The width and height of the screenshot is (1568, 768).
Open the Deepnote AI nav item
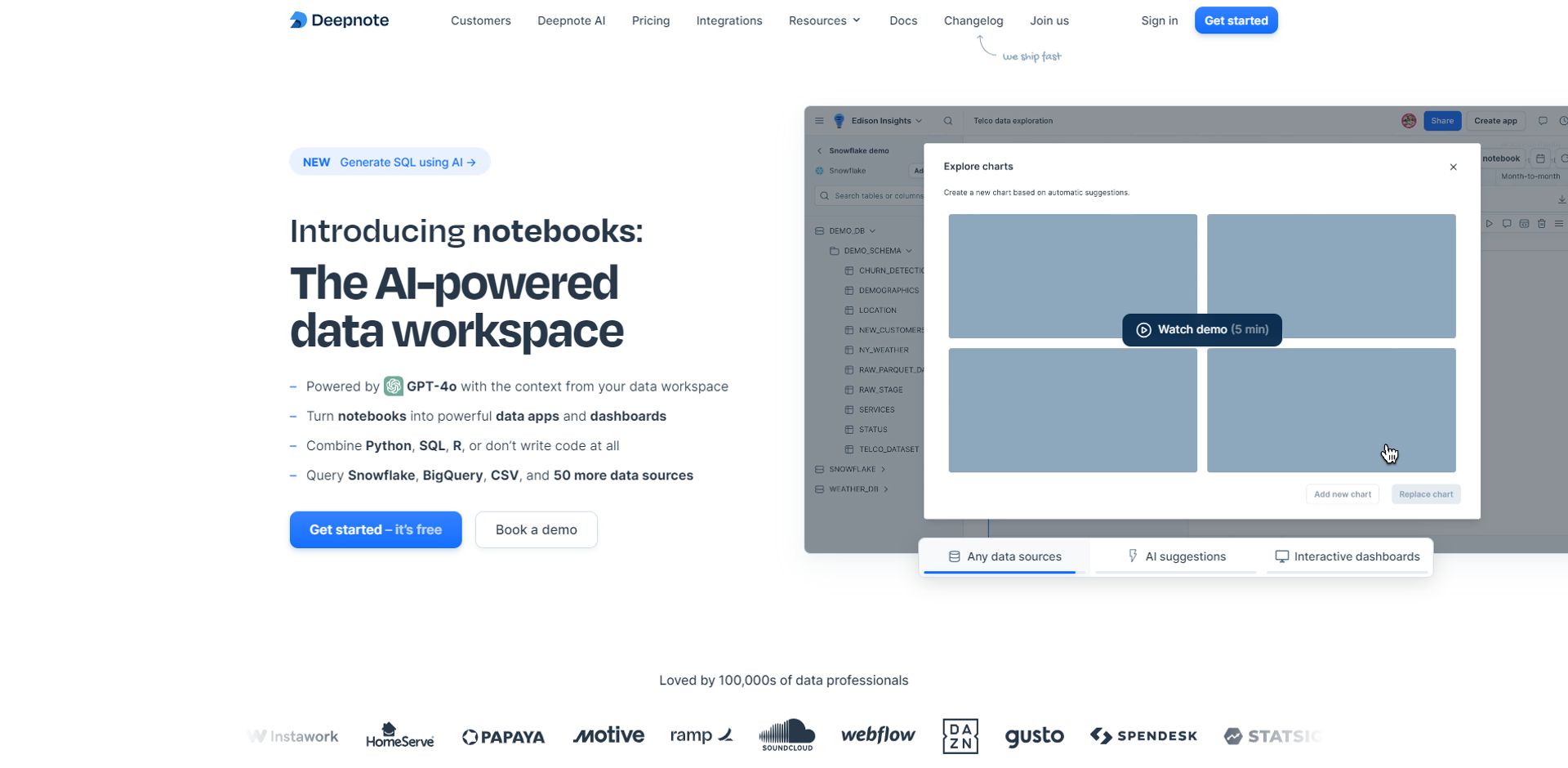pyautogui.click(x=572, y=20)
